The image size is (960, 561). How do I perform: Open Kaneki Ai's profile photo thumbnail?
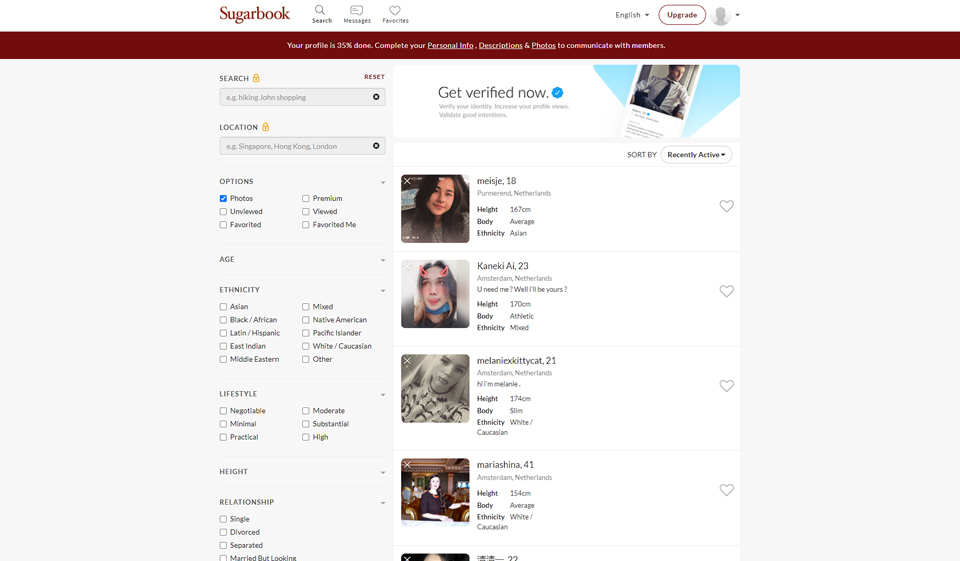click(x=435, y=294)
